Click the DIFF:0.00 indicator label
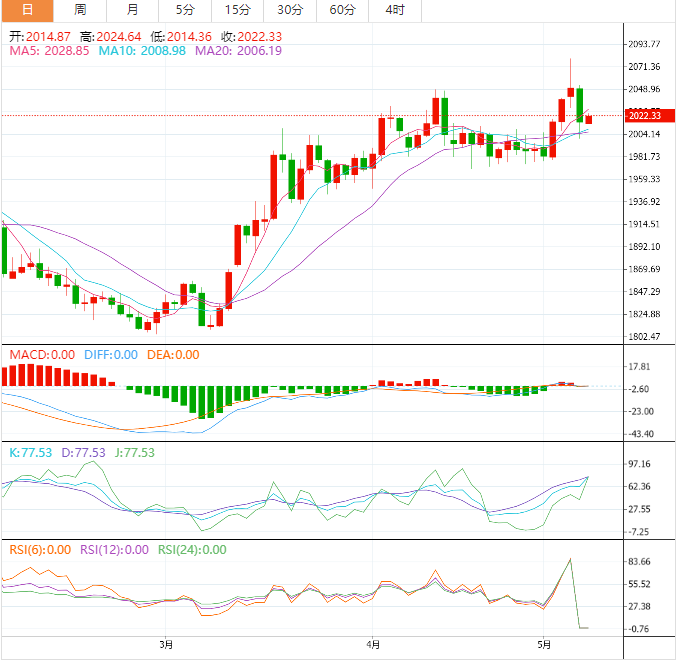The height and width of the screenshot is (663, 679). point(111,355)
